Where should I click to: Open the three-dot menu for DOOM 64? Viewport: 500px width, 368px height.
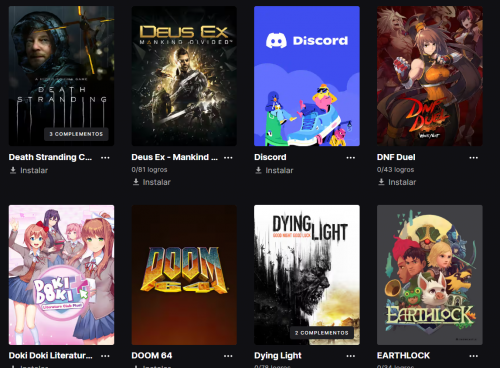pyautogui.click(x=228, y=356)
